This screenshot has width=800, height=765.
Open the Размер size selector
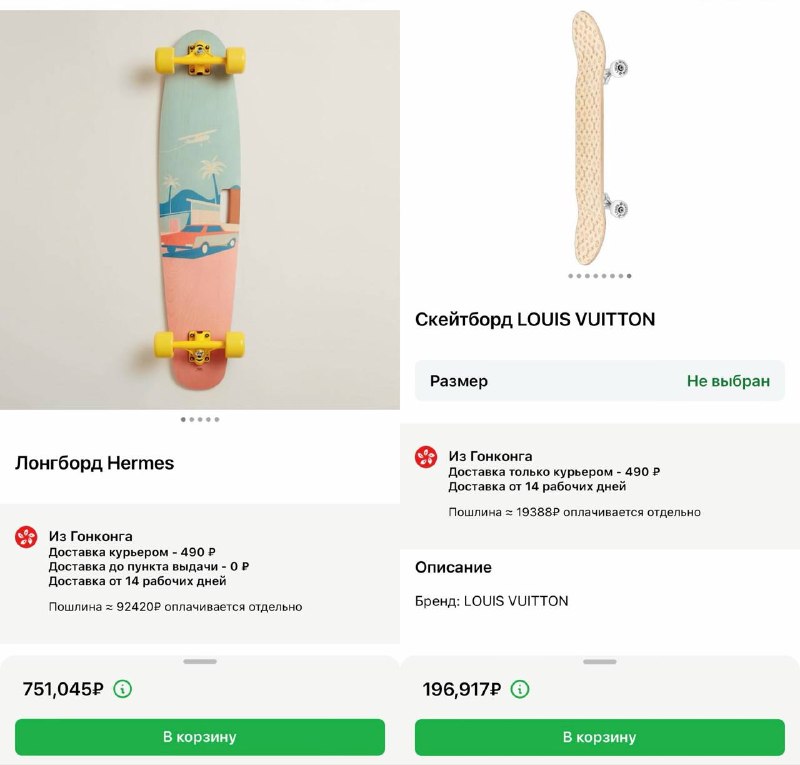click(x=600, y=381)
